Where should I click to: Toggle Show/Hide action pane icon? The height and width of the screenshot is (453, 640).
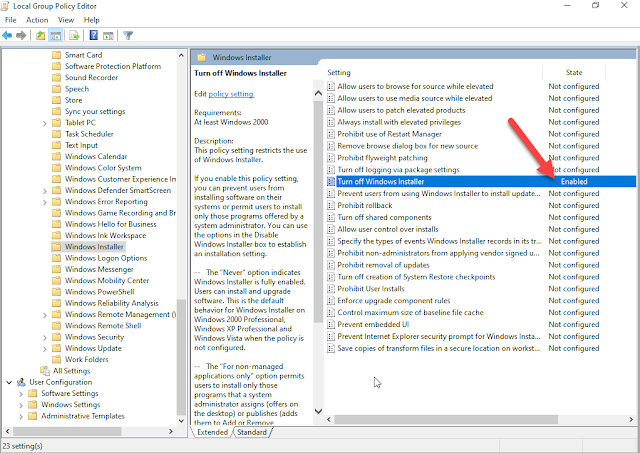click(108, 36)
